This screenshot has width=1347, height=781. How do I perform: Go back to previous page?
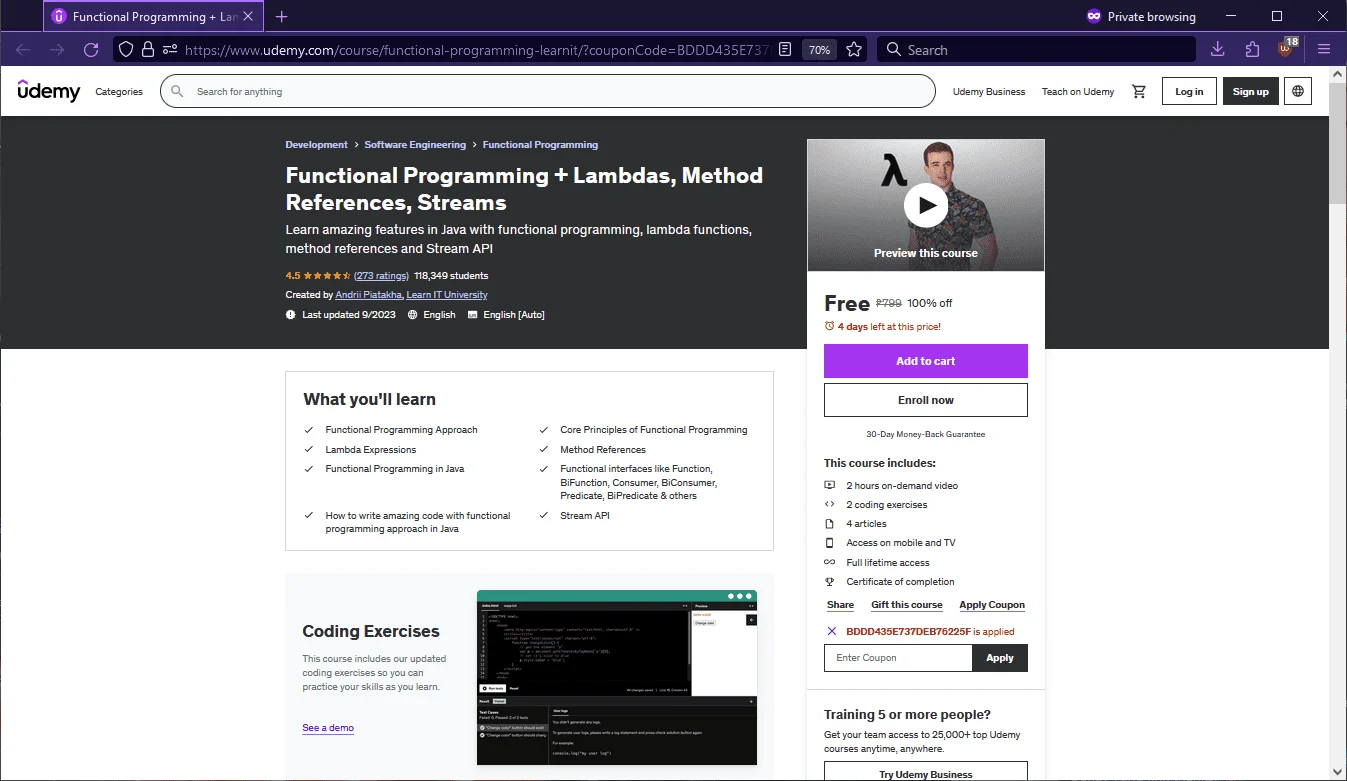[x=23, y=49]
